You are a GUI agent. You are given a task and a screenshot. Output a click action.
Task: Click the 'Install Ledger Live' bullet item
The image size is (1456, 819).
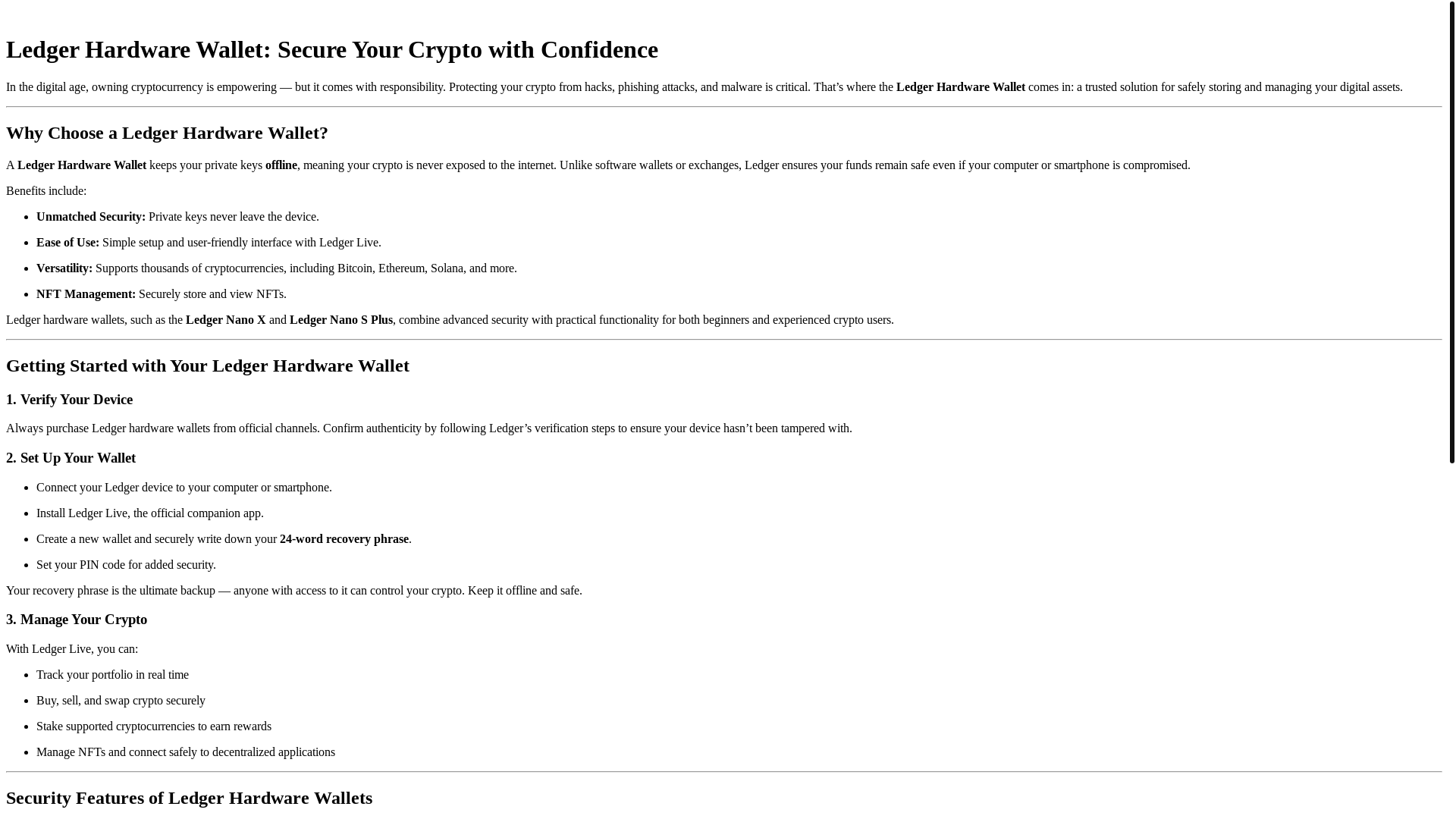tap(150, 513)
